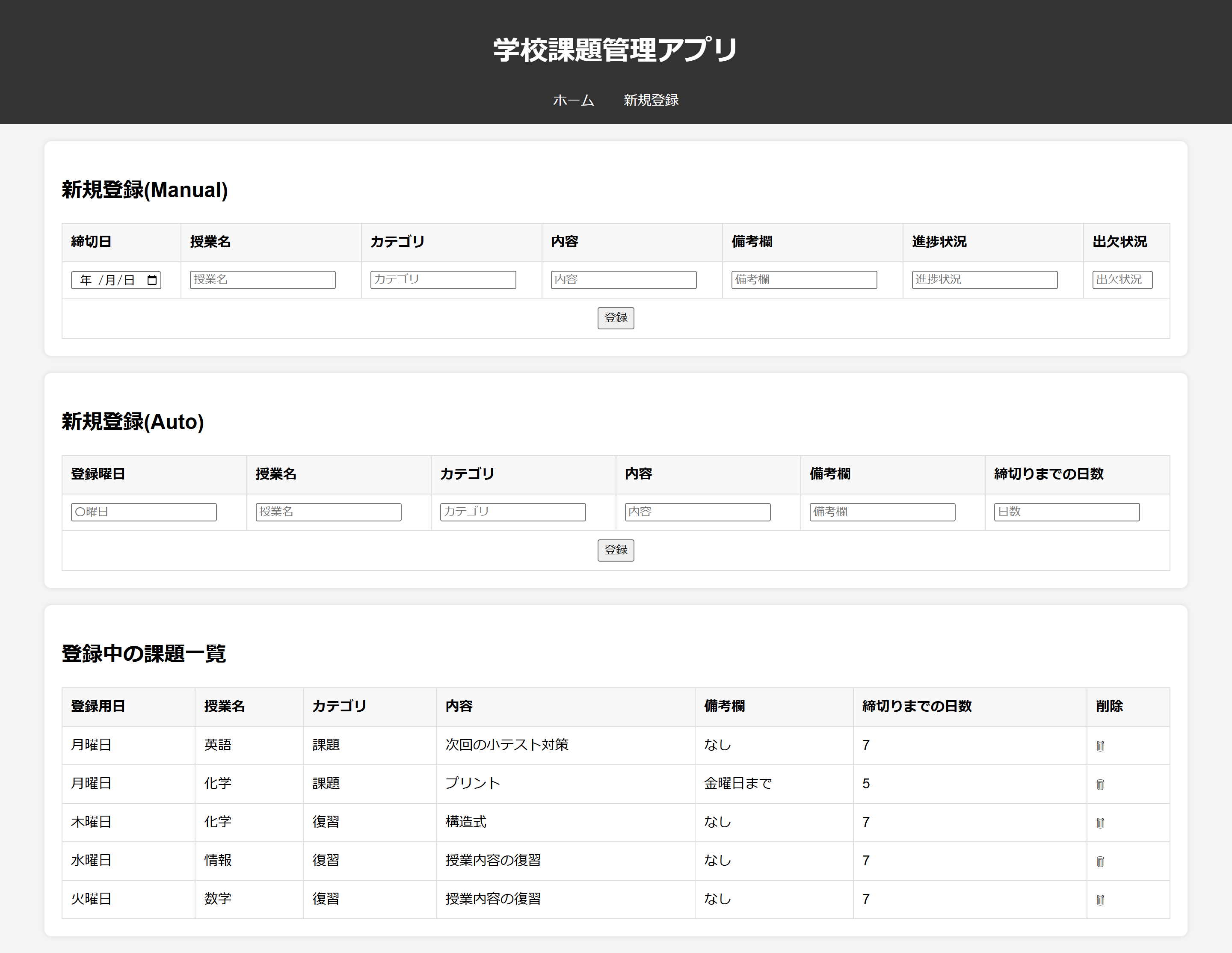Select the 出欠状況 input field
The image size is (1232, 953).
(1122, 280)
